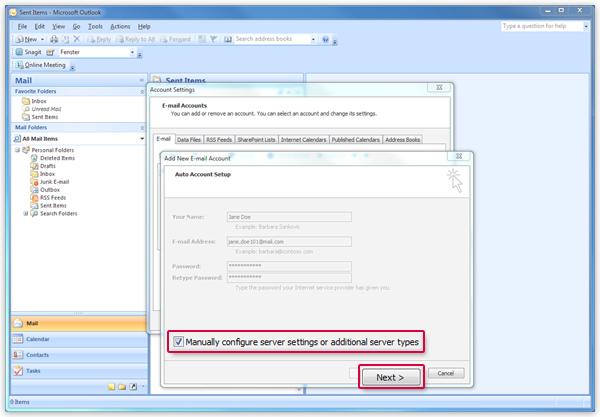The width and height of the screenshot is (600, 417).
Task: Open the Edit menu
Action: coord(40,26)
